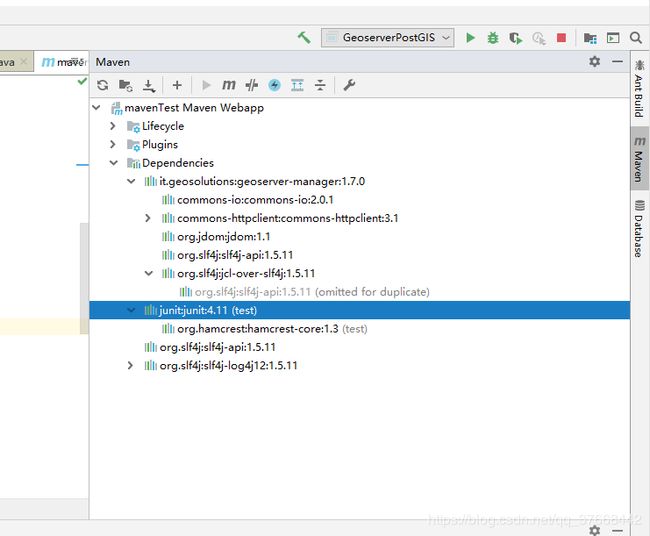Select the Lifecycle tree item

(163, 126)
